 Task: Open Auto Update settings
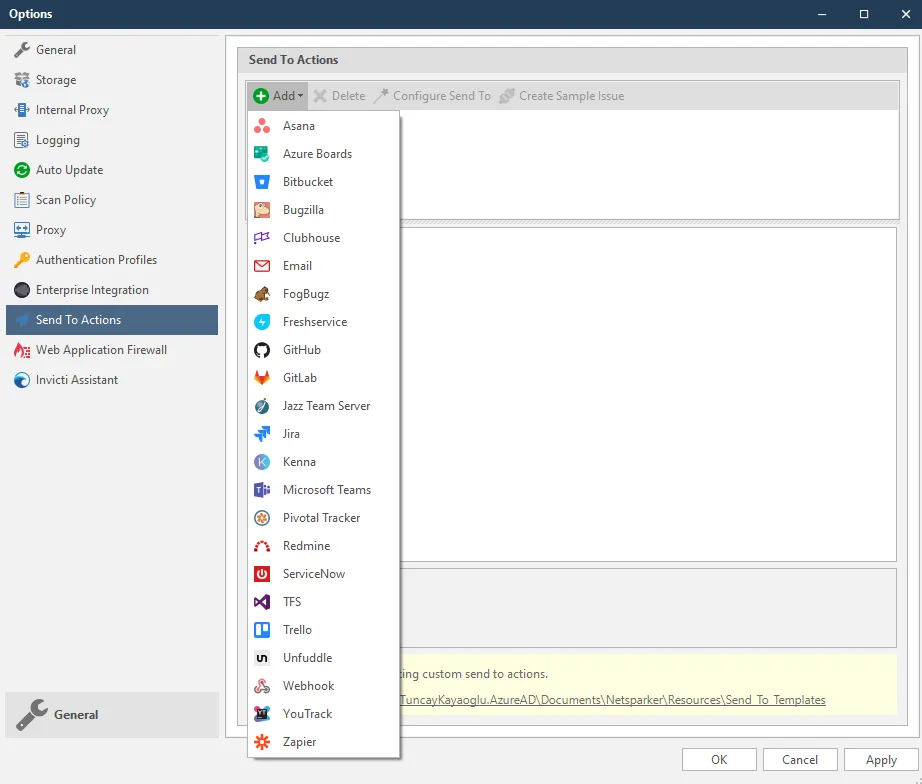[112, 170]
